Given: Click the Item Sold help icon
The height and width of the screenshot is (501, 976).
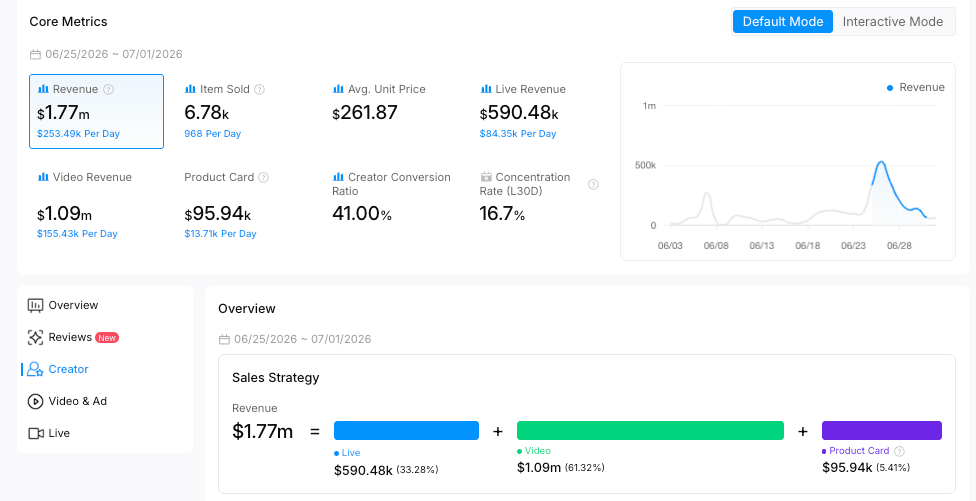Looking at the screenshot, I should 260,89.
